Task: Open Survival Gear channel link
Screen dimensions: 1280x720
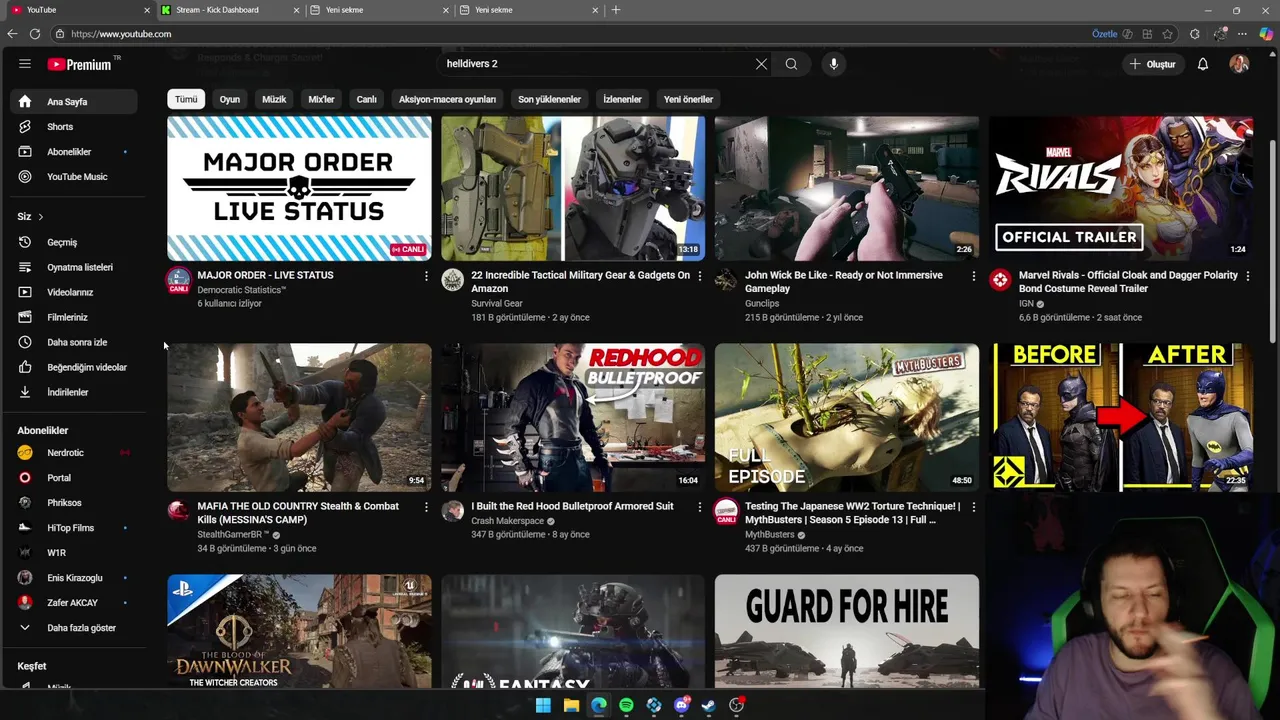Action: point(497,303)
